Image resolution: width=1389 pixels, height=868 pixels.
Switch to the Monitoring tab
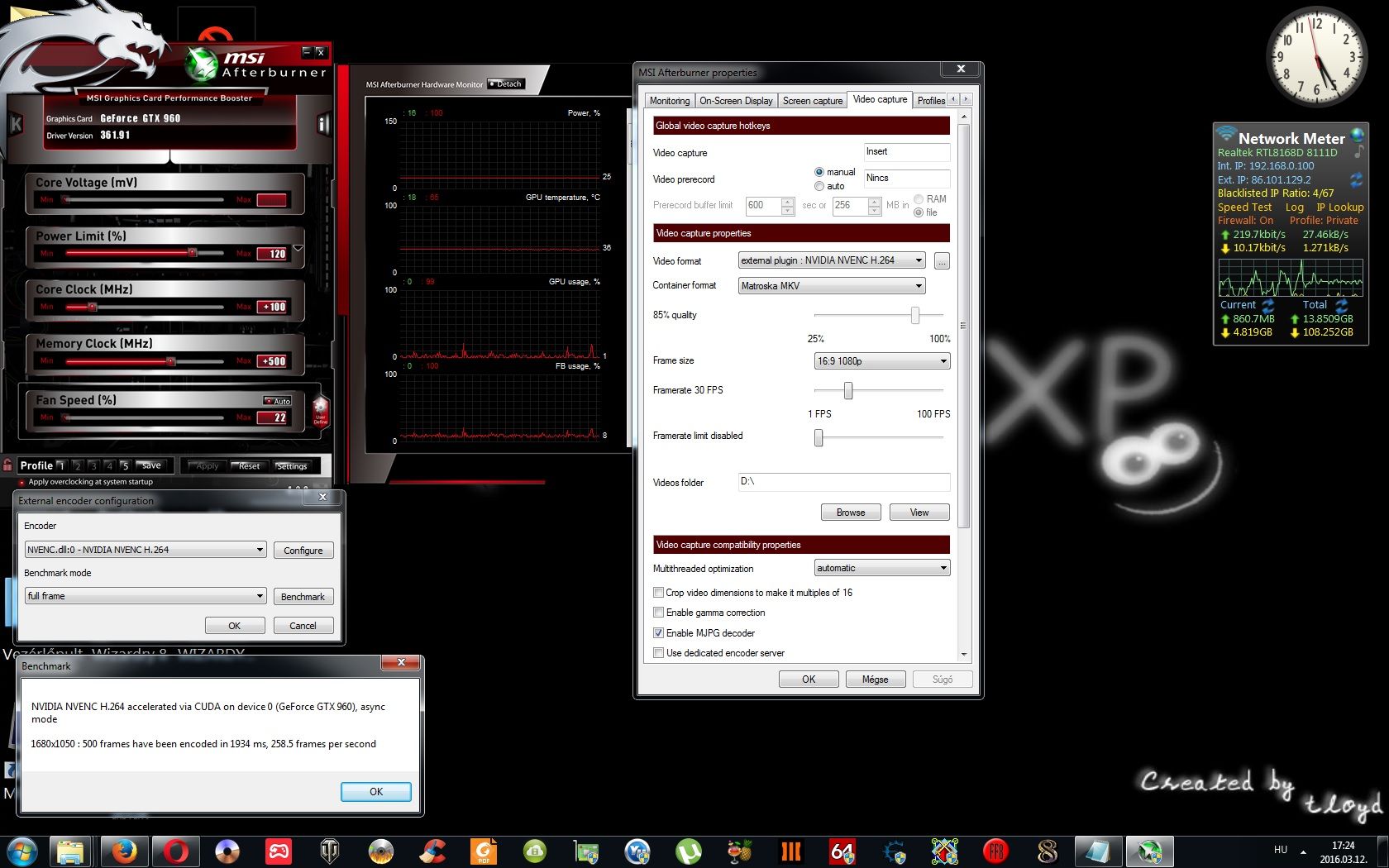click(669, 101)
